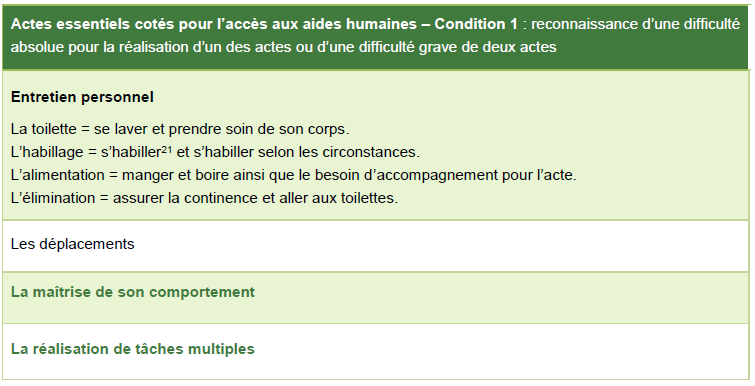Click 'La maîtrise de son comportement'
The width and height of the screenshot is (755, 386).
[x=133, y=292]
